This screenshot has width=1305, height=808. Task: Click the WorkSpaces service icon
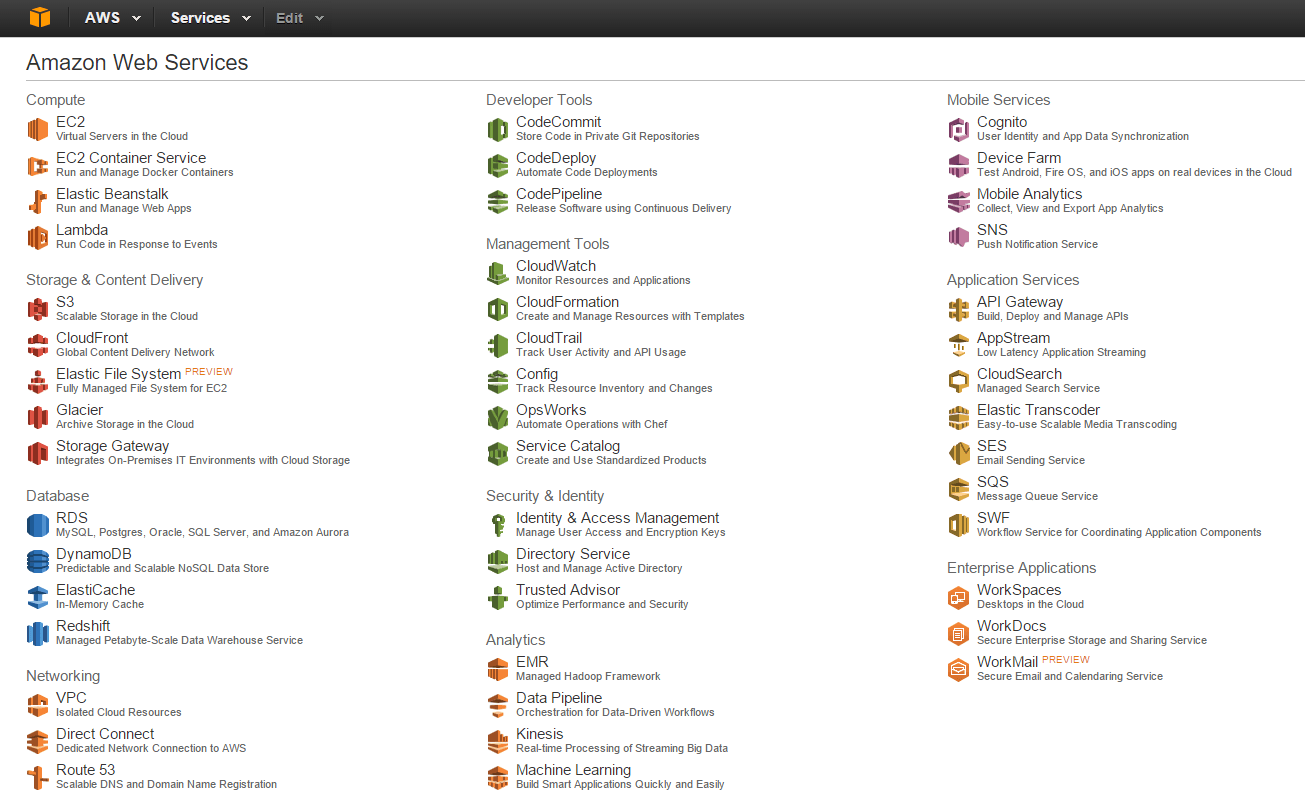(959, 597)
